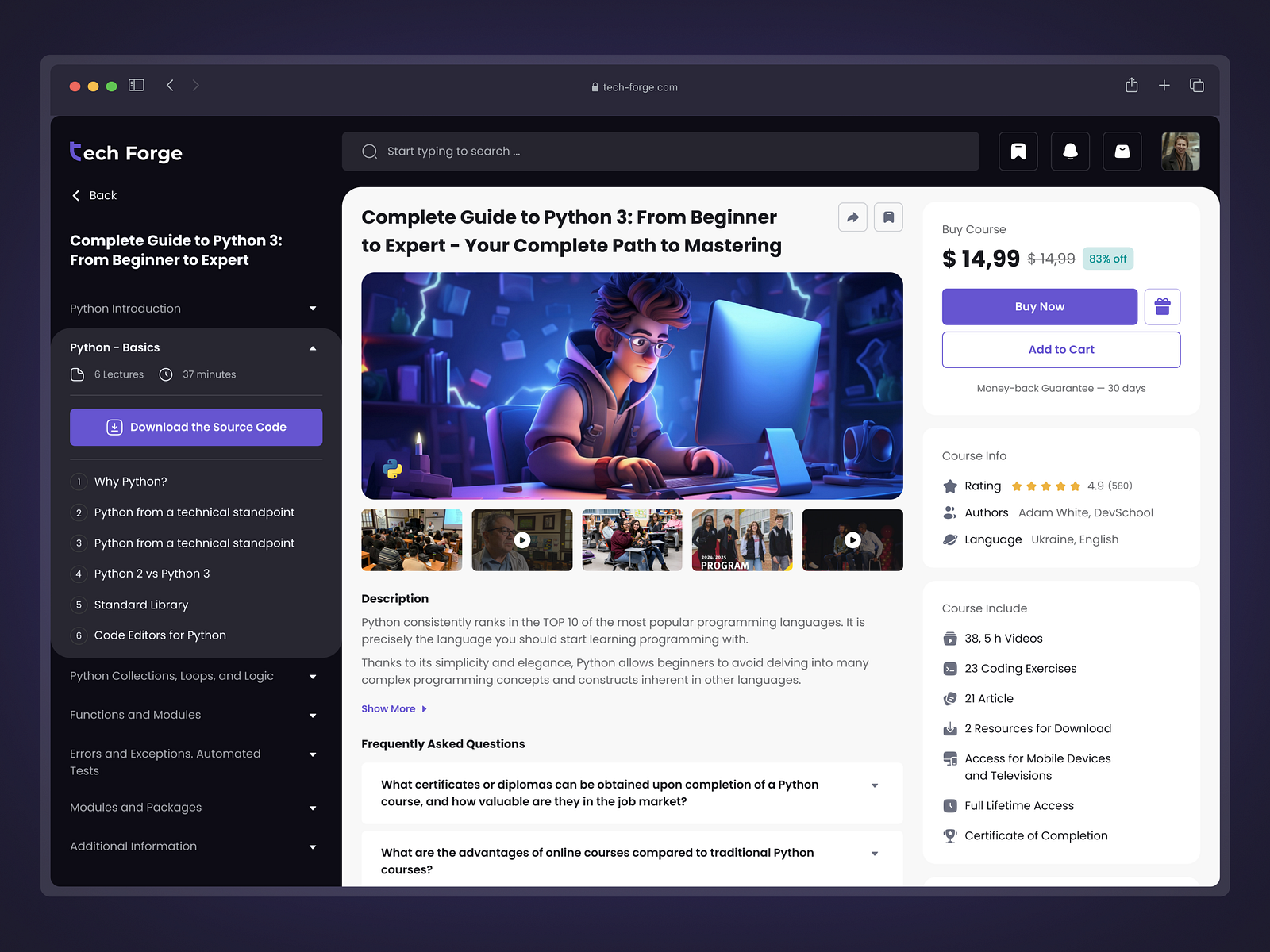The height and width of the screenshot is (952, 1270).
Task: Click the browser back arrow
Action: tap(170, 85)
